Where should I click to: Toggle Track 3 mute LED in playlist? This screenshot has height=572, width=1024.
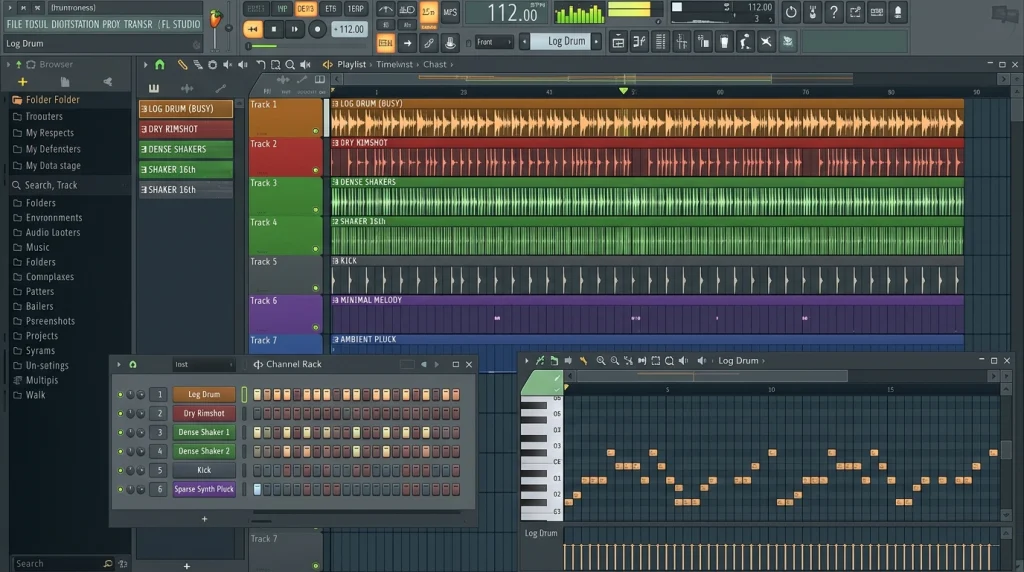pos(315,210)
